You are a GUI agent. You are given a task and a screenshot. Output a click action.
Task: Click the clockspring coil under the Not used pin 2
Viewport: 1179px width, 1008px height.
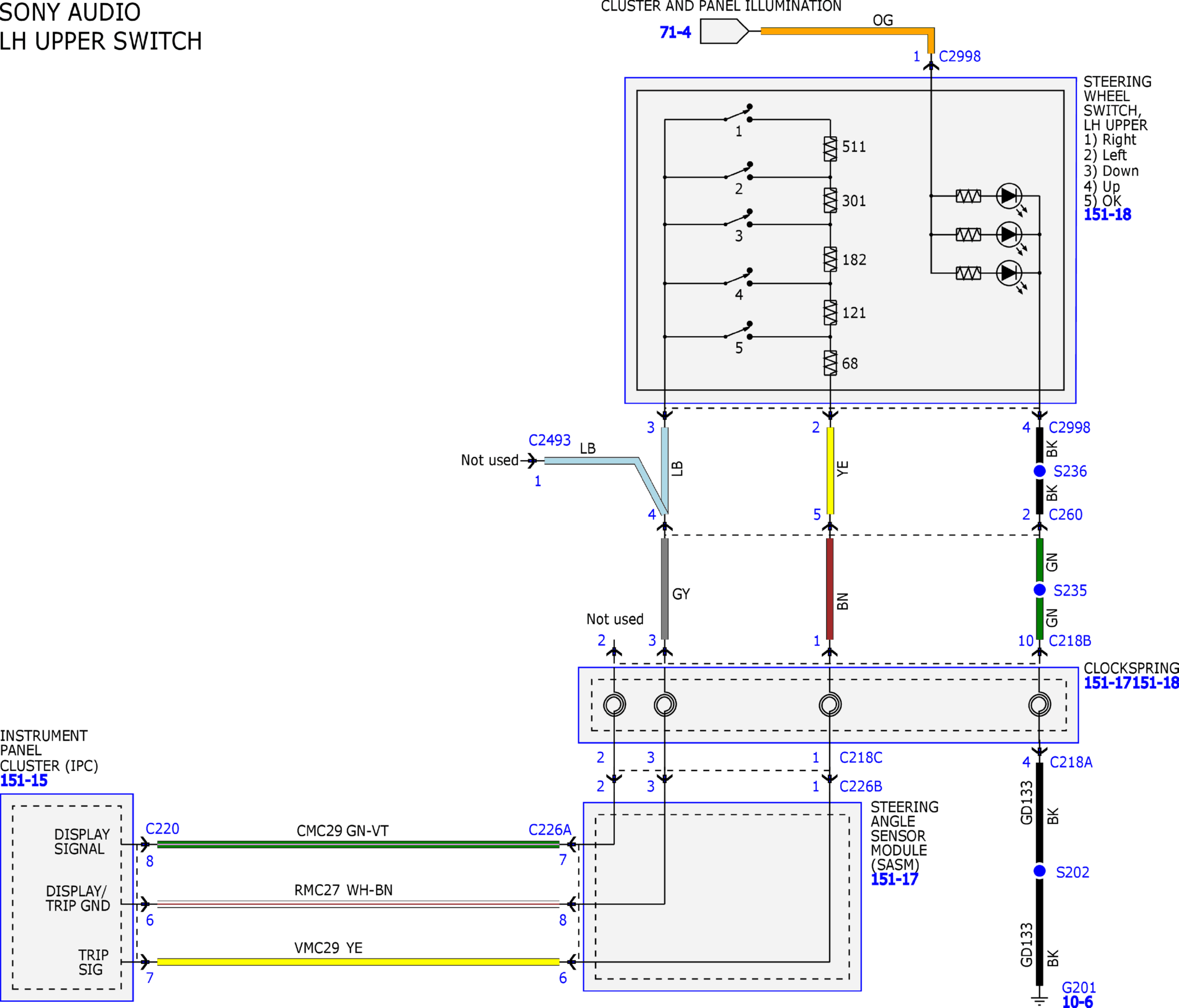coord(614,705)
